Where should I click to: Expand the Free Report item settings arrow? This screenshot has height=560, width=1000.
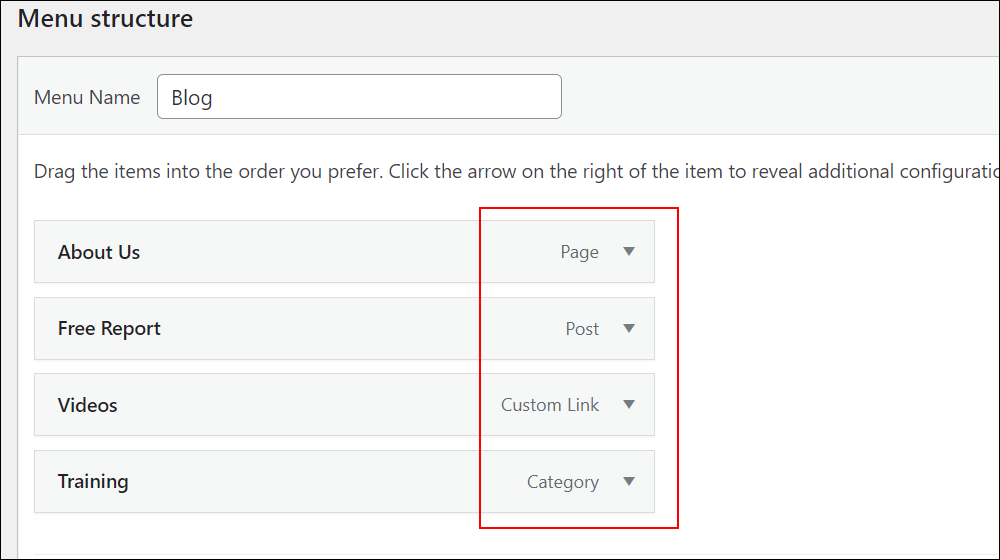[x=629, y=328]
